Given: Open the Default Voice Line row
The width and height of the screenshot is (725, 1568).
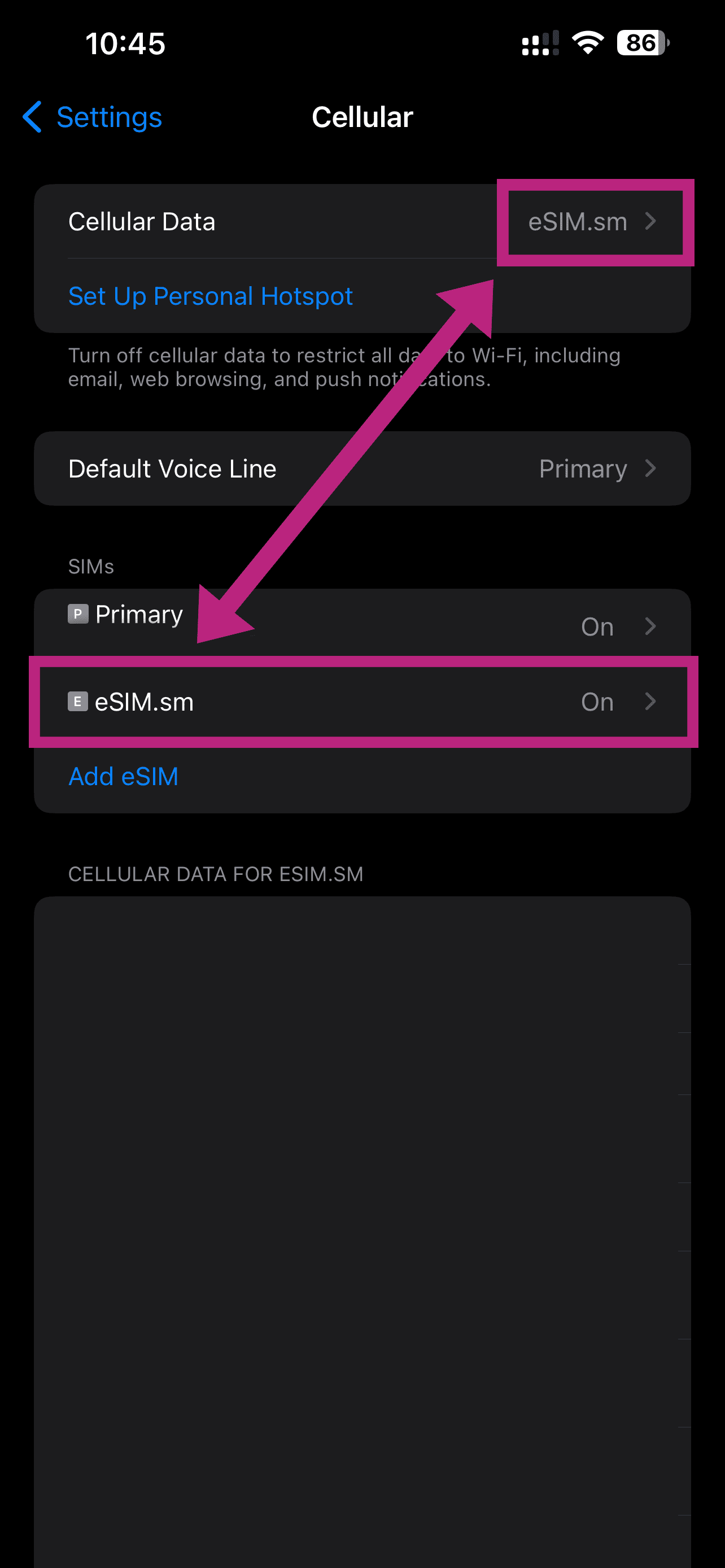Looking at the screenshot, I should pos(362,468).
